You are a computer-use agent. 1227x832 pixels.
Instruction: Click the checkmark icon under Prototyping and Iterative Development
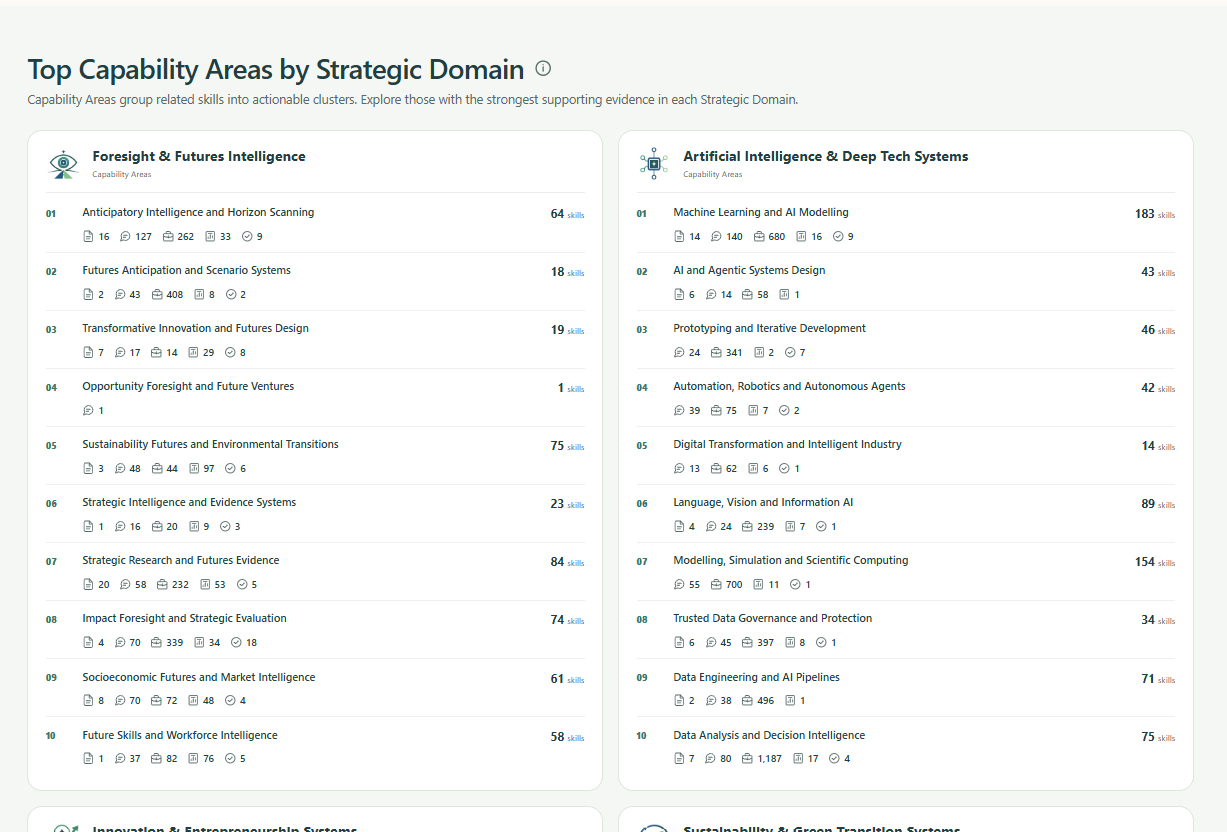790,353
